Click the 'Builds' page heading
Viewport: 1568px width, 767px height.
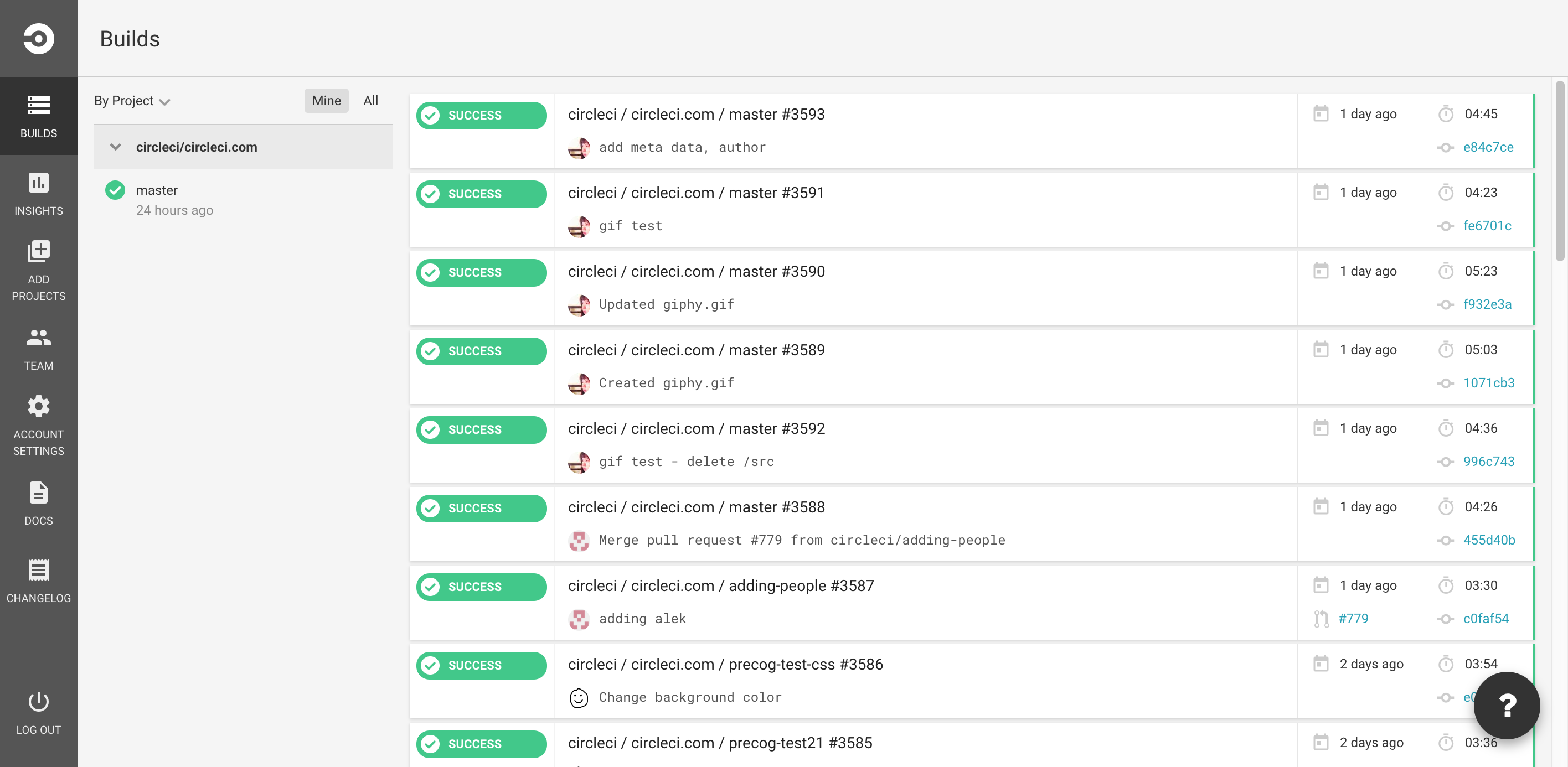130,39
